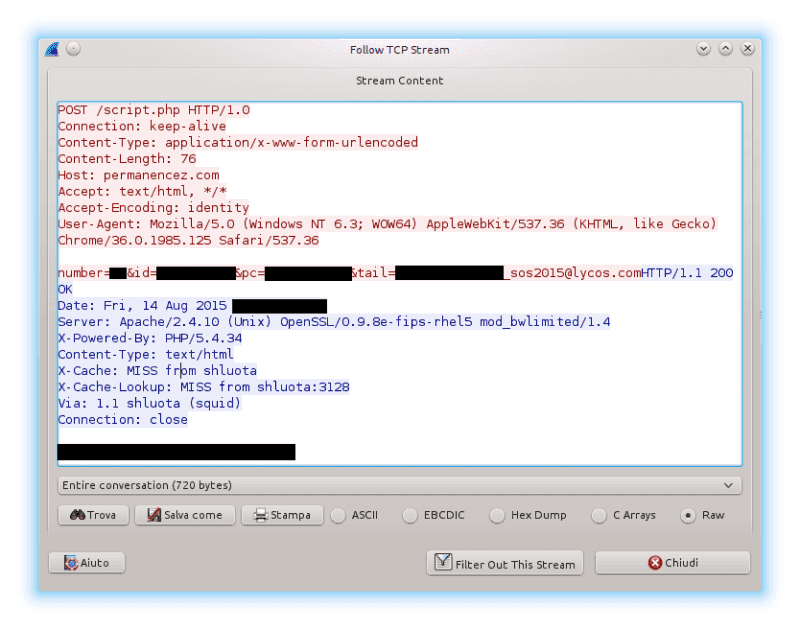Click the Host: permanencez.com line in stream

coord(138,175)
